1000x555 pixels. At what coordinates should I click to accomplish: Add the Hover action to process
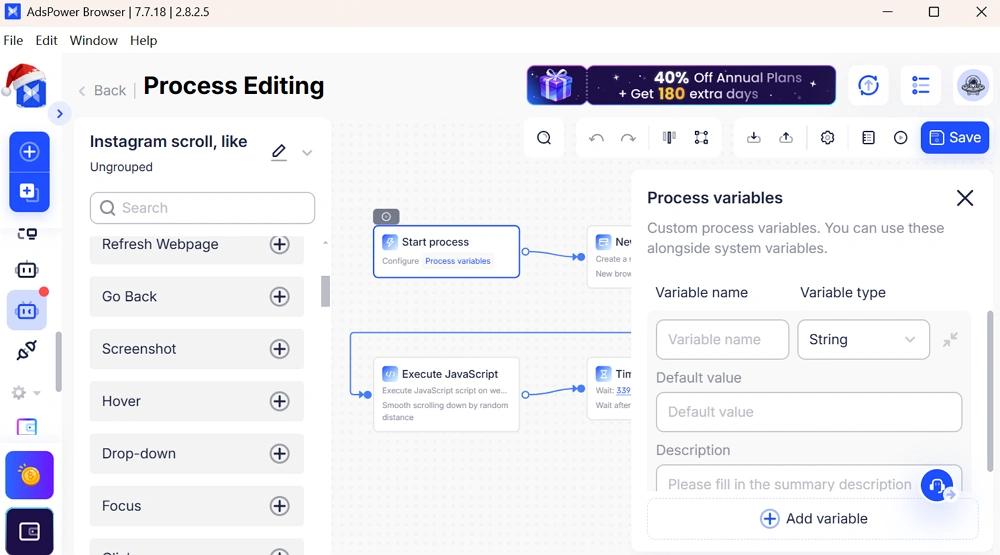[280, 401]
